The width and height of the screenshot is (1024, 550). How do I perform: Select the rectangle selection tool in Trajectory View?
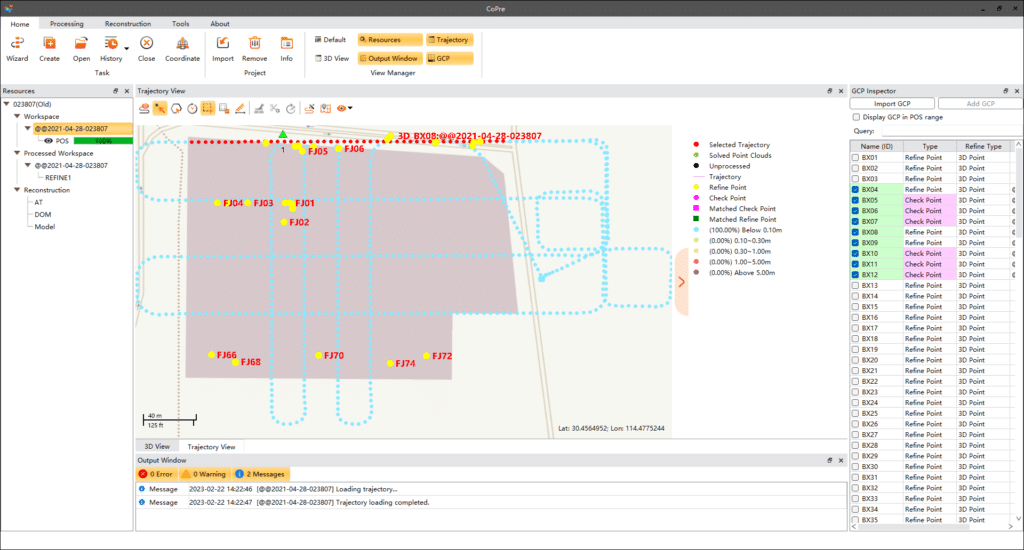coord(208,108)
